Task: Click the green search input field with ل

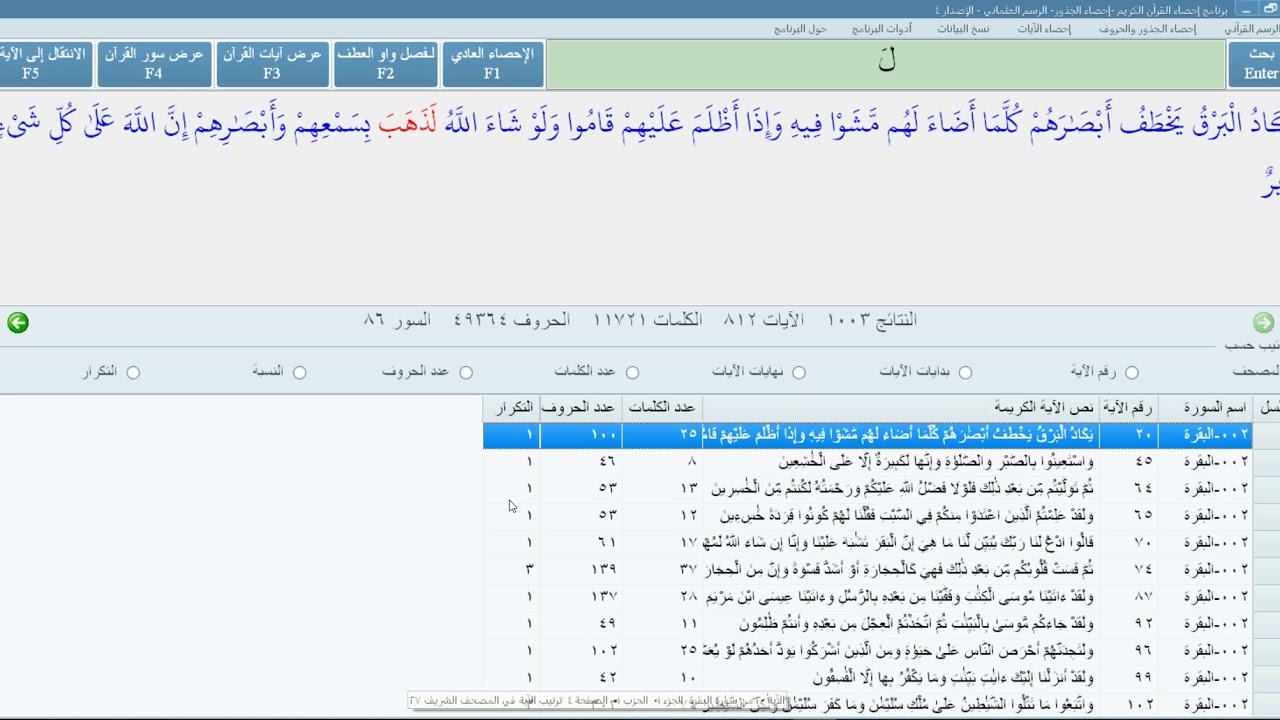Action: point(886,64)
